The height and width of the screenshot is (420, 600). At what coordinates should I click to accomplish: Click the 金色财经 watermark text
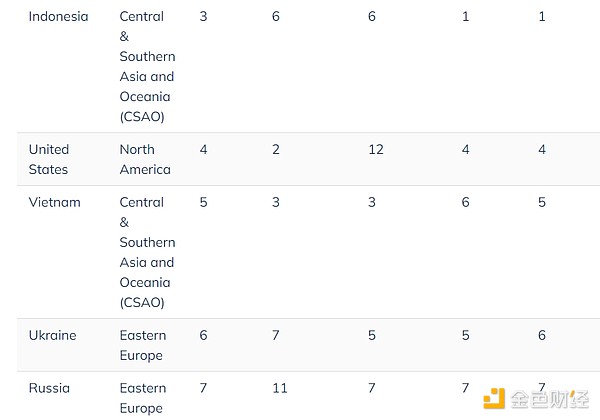click(550, 398)
